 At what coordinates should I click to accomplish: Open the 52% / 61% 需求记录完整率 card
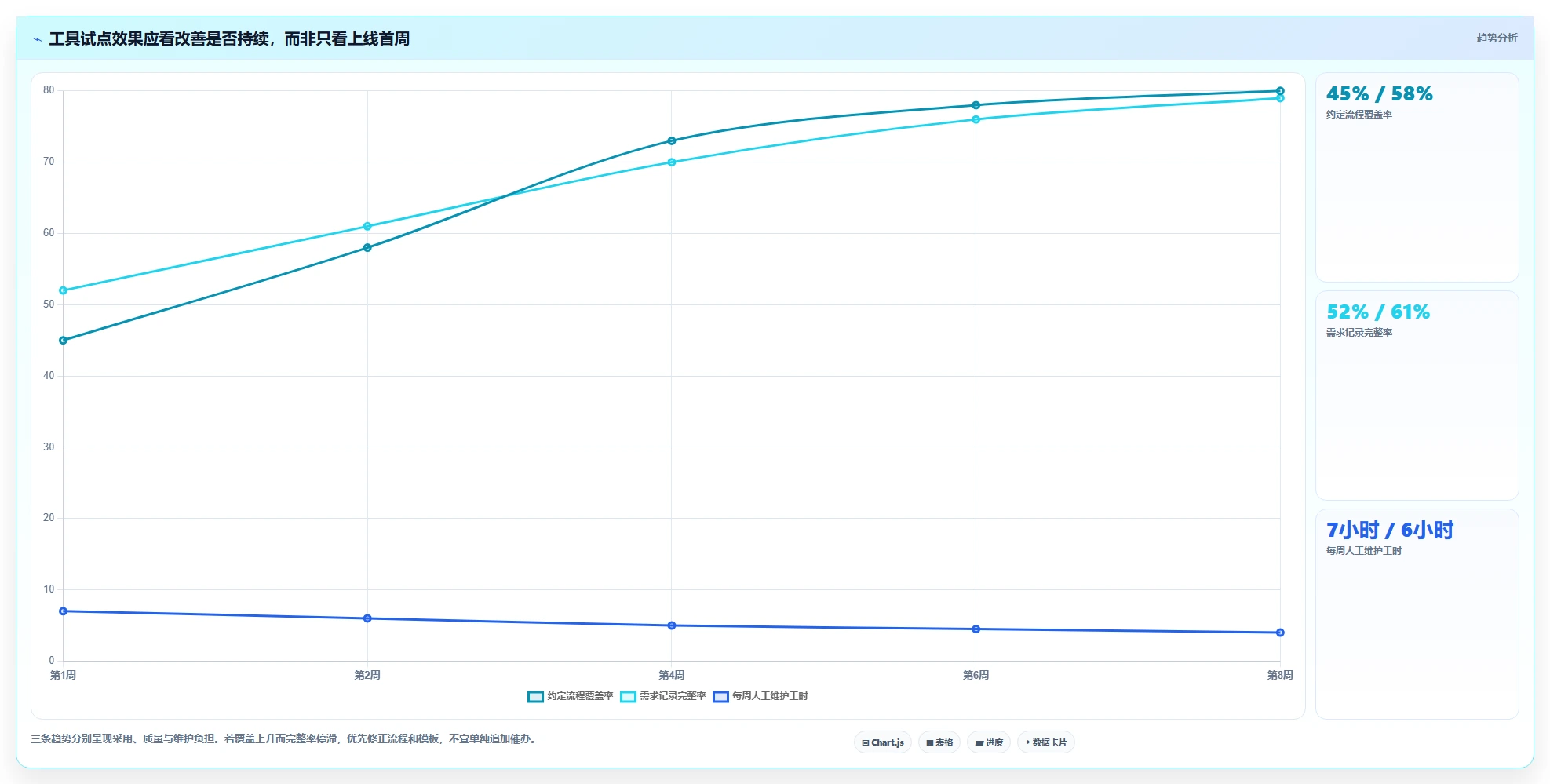click(x=1417, y=396)
